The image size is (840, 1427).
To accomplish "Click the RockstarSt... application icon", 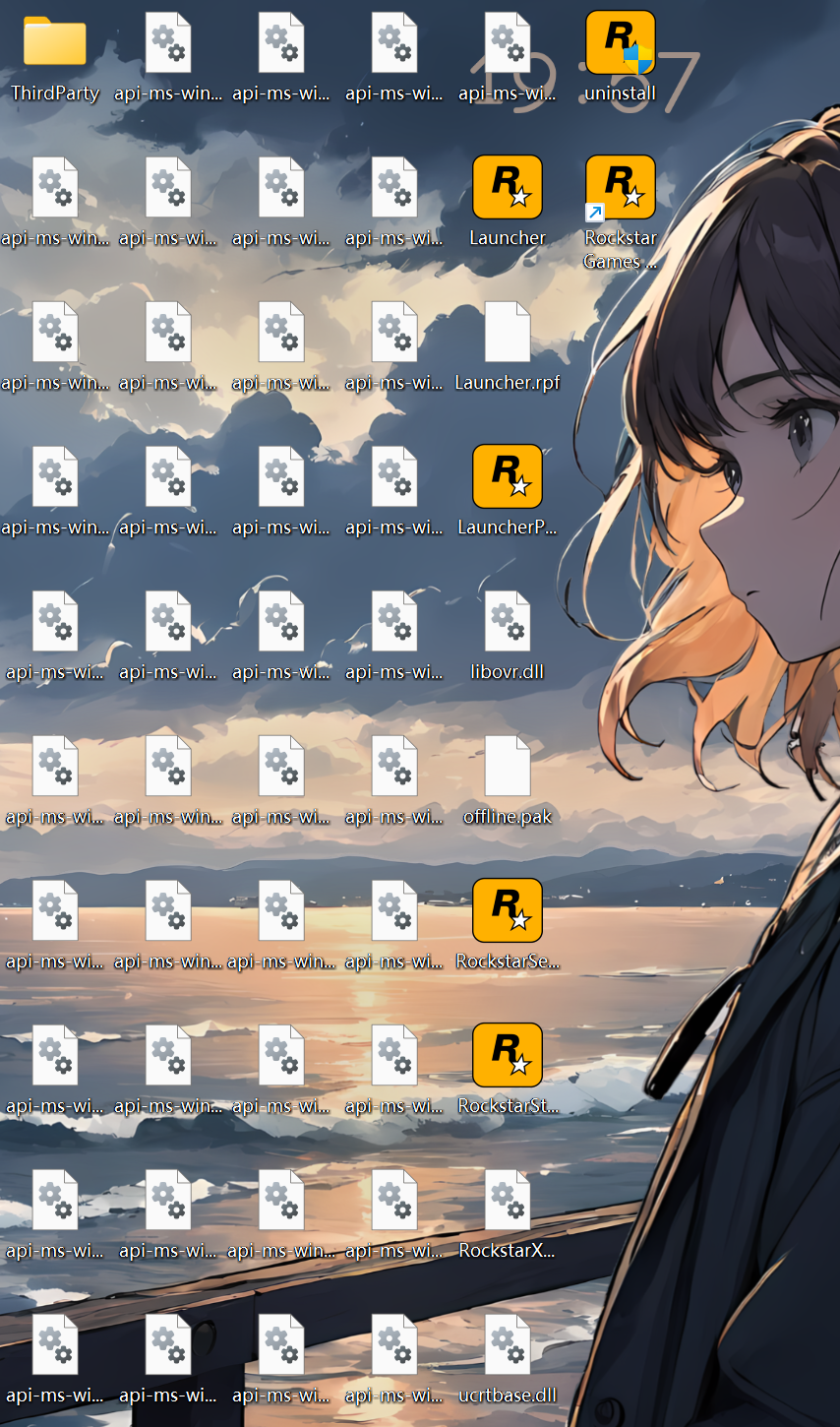I will [508, 1055].
